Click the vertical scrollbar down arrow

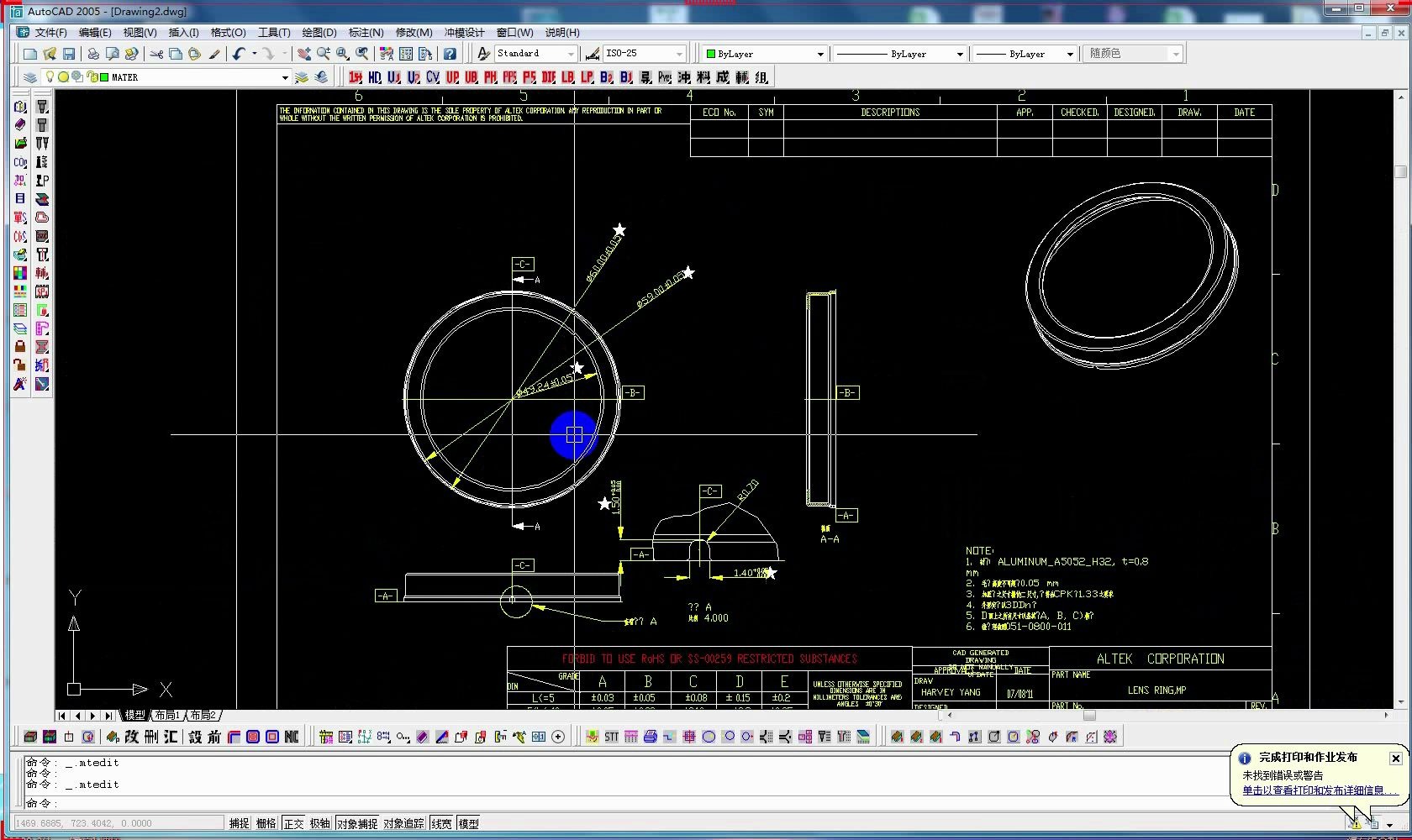(x=1400, y=702)
